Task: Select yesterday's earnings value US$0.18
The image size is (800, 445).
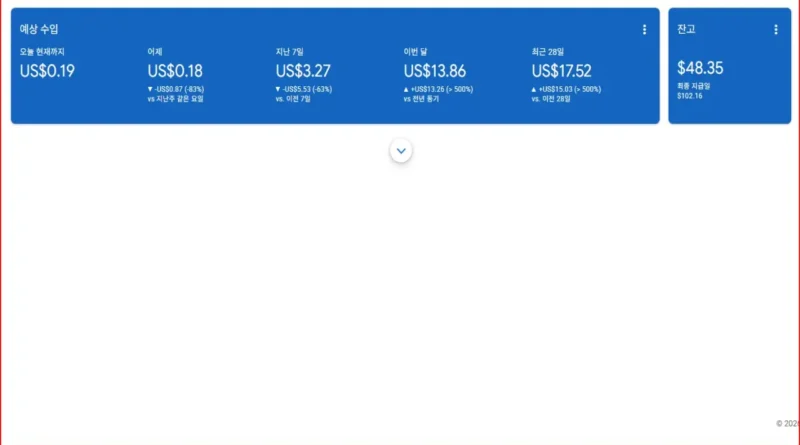Action: (x=175, y=71)
